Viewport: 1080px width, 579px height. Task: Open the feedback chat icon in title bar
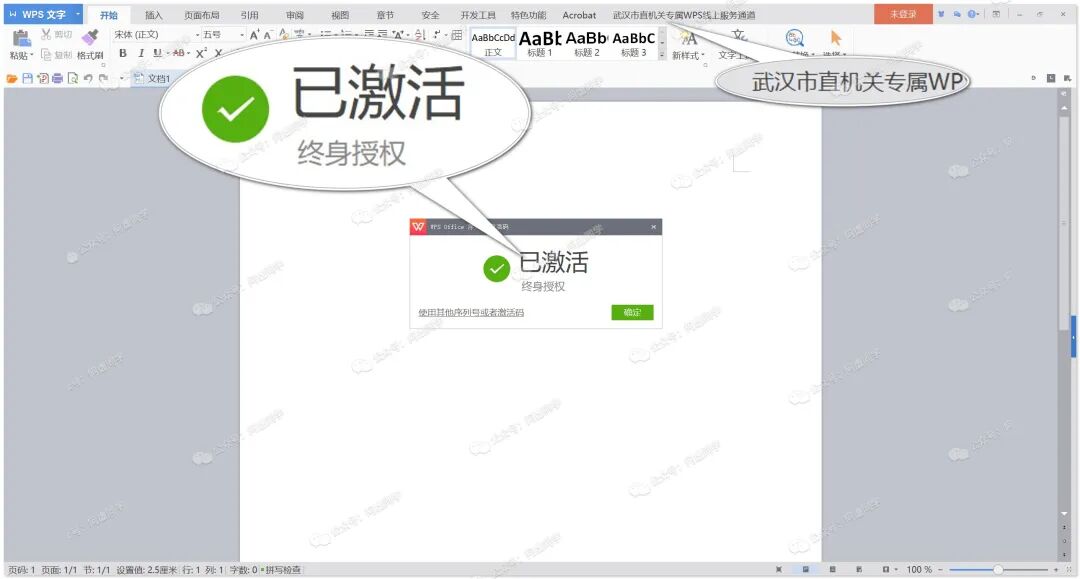[957, 14]
